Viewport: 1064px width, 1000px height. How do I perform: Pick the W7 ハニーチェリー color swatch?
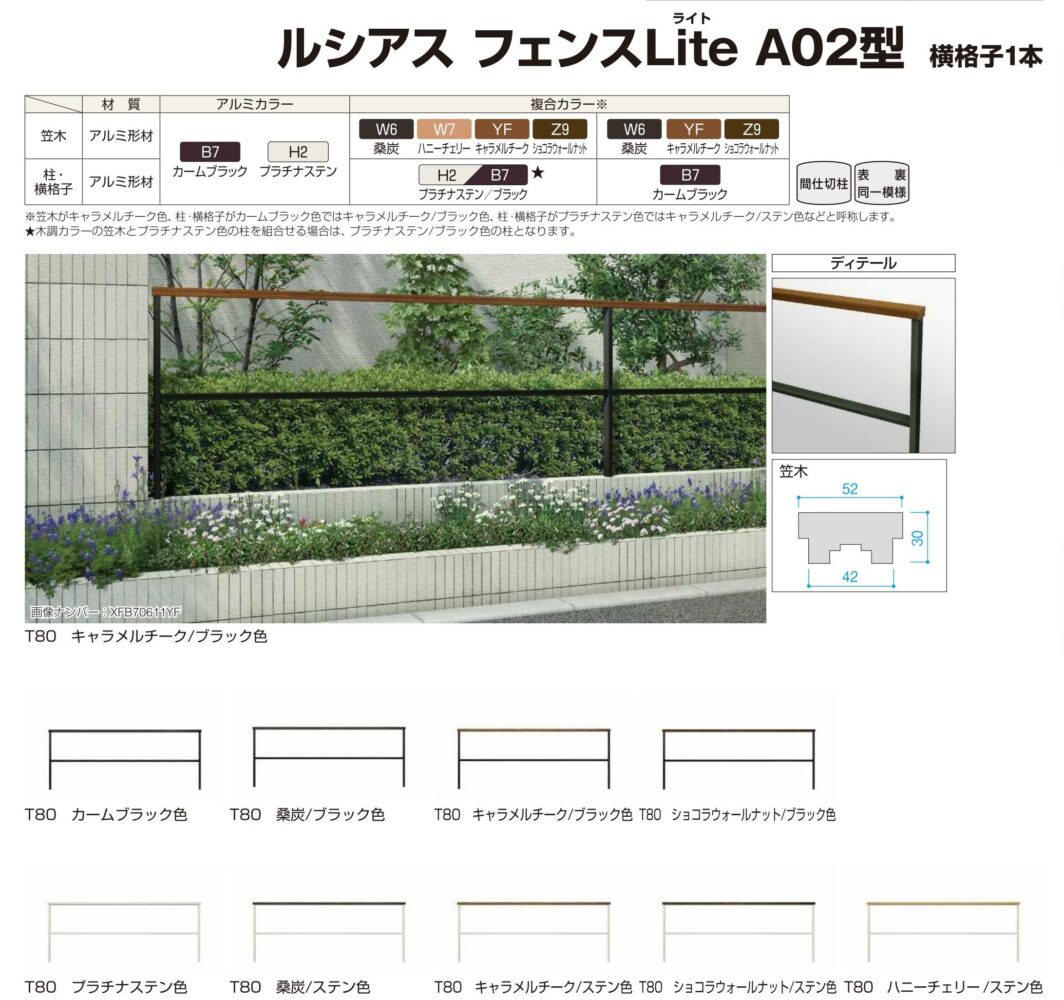tap(444, 129)
